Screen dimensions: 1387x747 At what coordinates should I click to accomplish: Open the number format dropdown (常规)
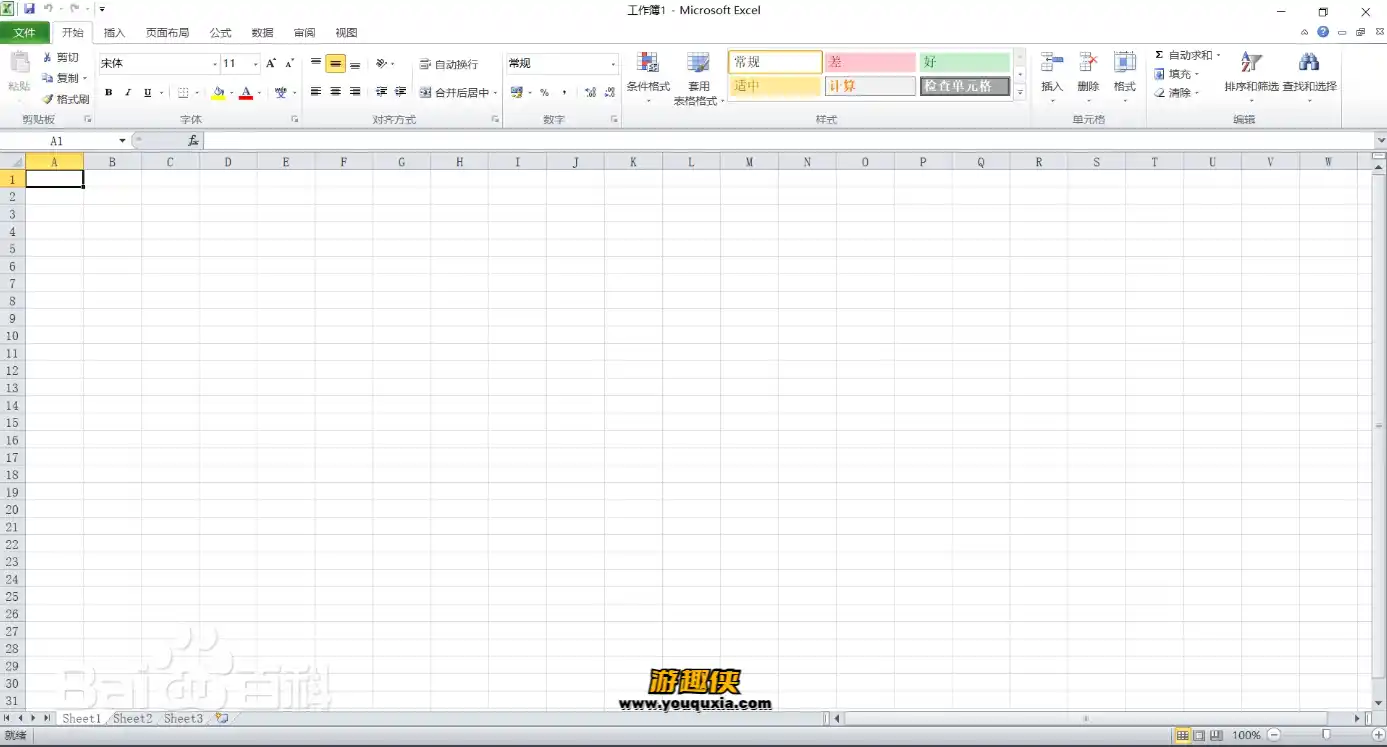[613, 64]
